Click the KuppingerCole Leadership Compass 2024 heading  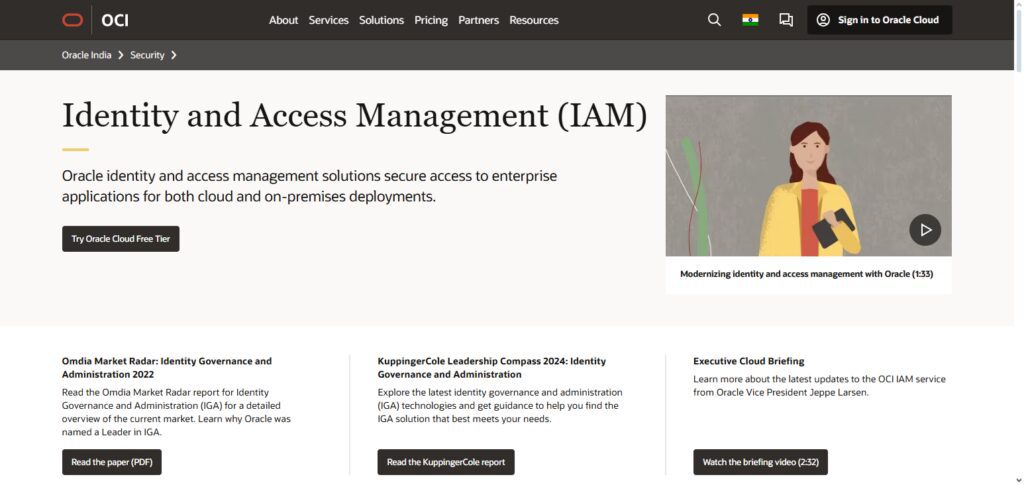pos(492,368)
